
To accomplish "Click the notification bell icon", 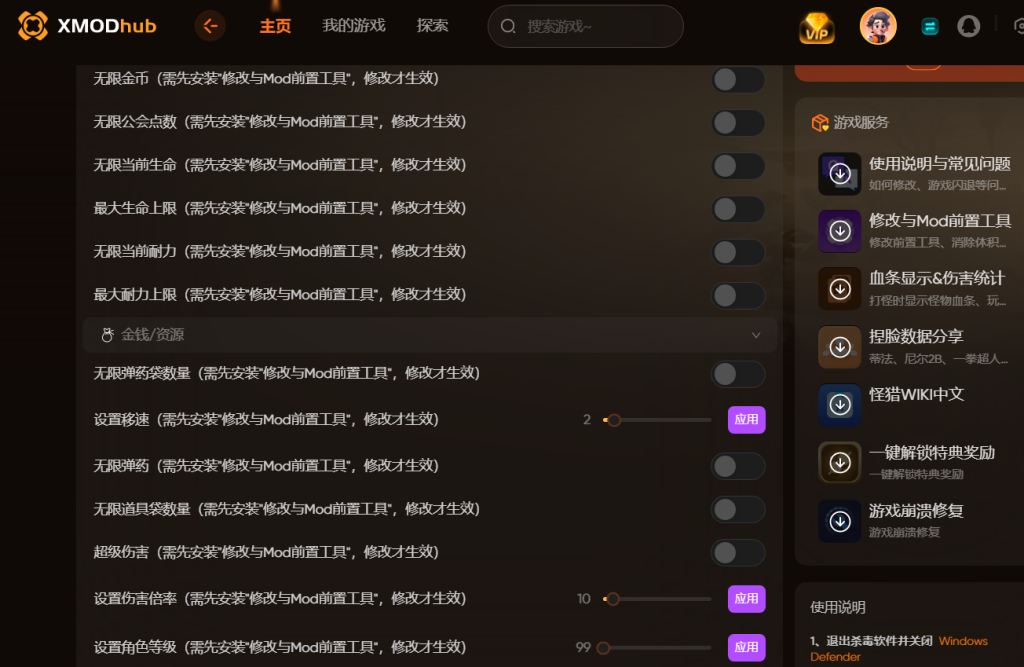I will click(968, 26).
